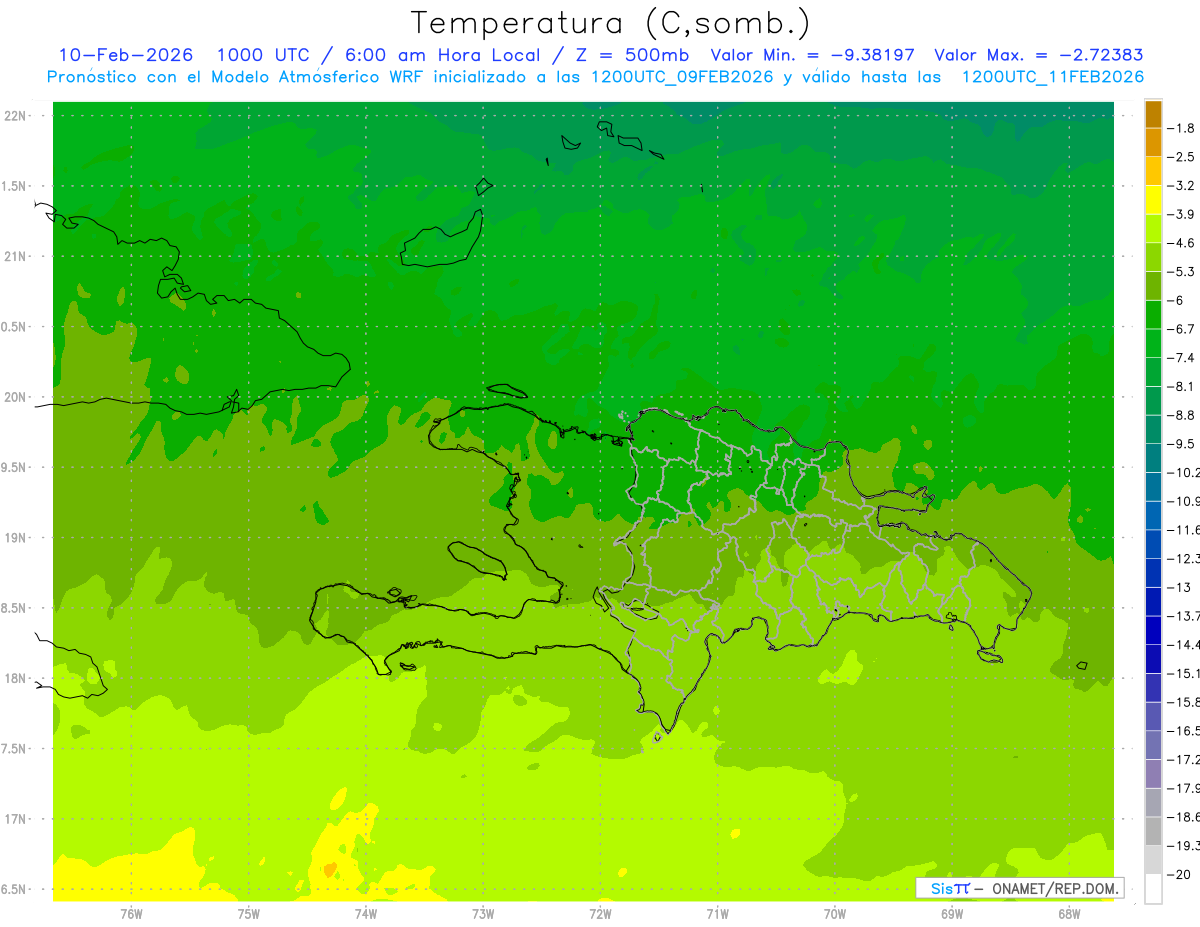This screenshot has height=927, width=1200.
Task: Click valid-until time '1200UTC_11FEB2026' in header
Action: (x=1053, y=77)
